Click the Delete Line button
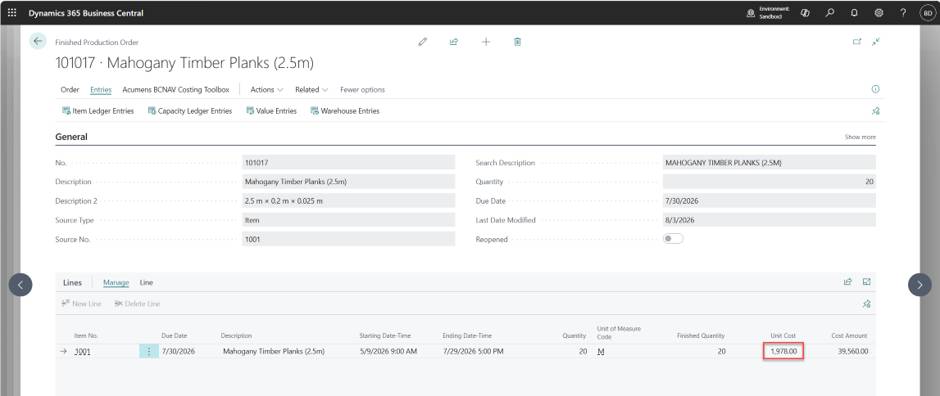This screenshot has height=396, width=940. [137, 304]
